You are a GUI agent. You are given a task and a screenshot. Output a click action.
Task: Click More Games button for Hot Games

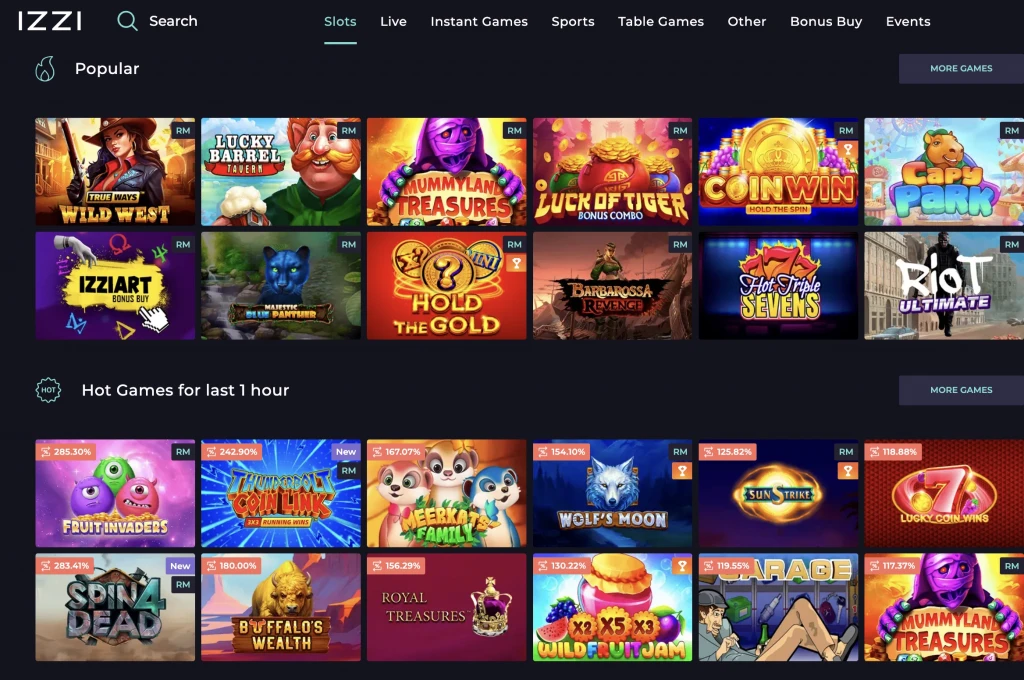[x=961, y=390]
